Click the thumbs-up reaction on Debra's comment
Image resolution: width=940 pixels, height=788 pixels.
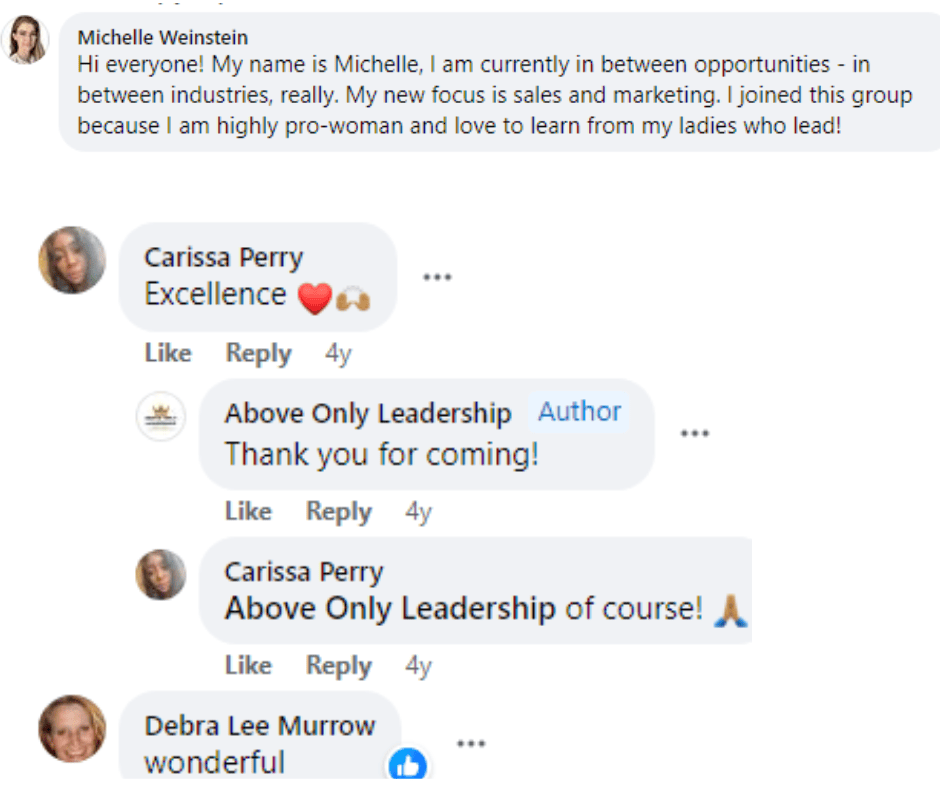tap(407, 767)
